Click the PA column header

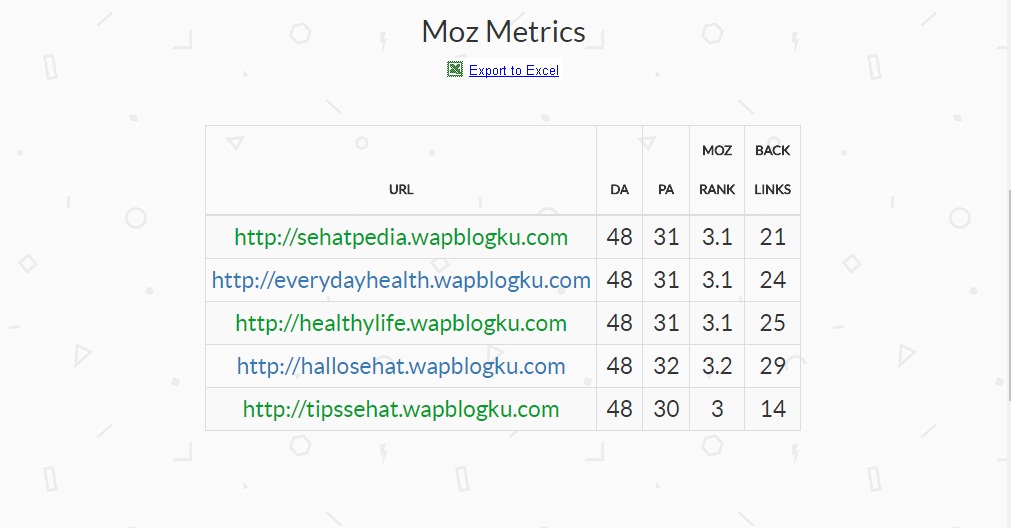666,189
